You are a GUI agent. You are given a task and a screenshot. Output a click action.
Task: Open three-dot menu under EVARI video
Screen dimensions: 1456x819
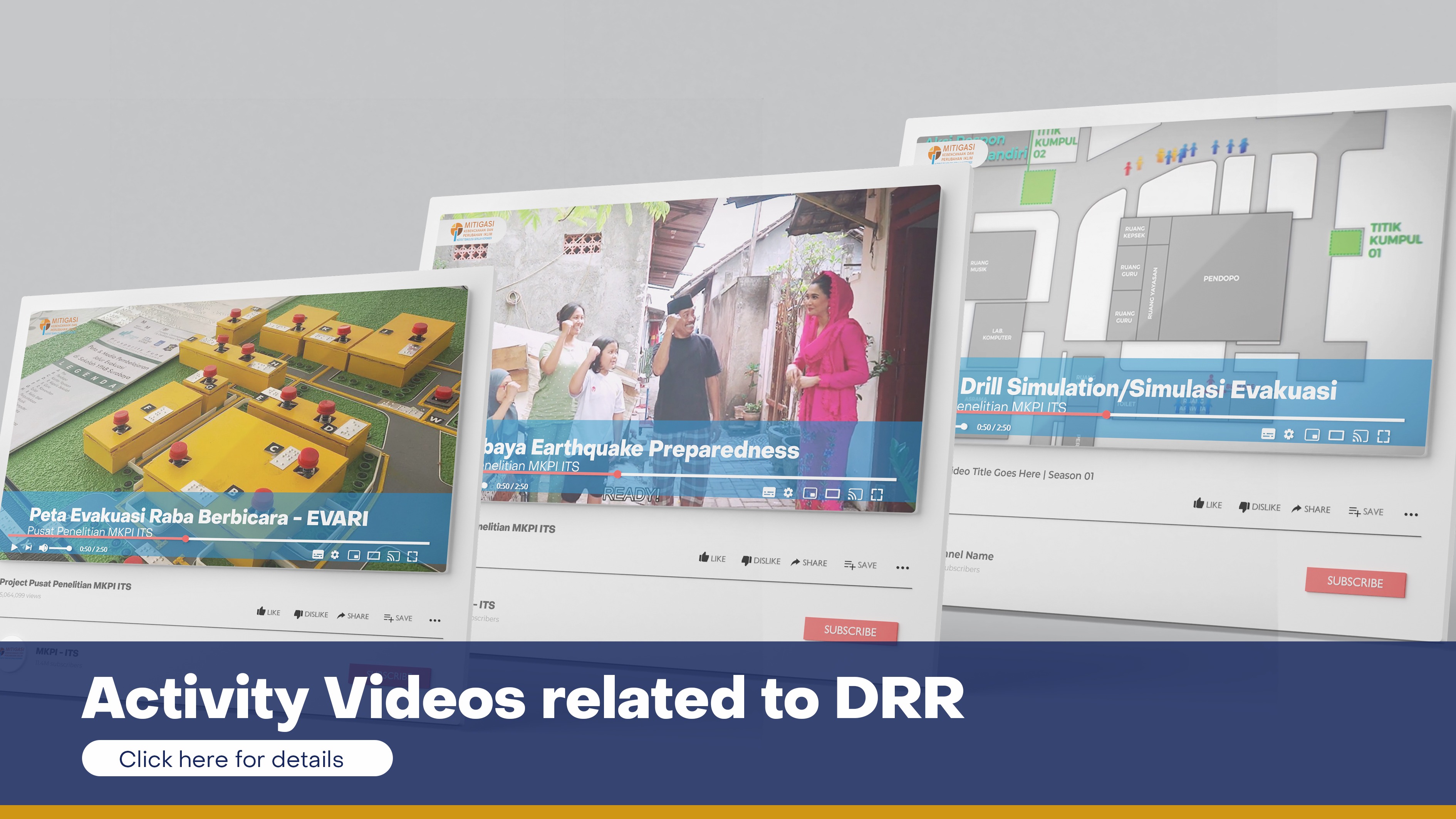coord(434,620)
